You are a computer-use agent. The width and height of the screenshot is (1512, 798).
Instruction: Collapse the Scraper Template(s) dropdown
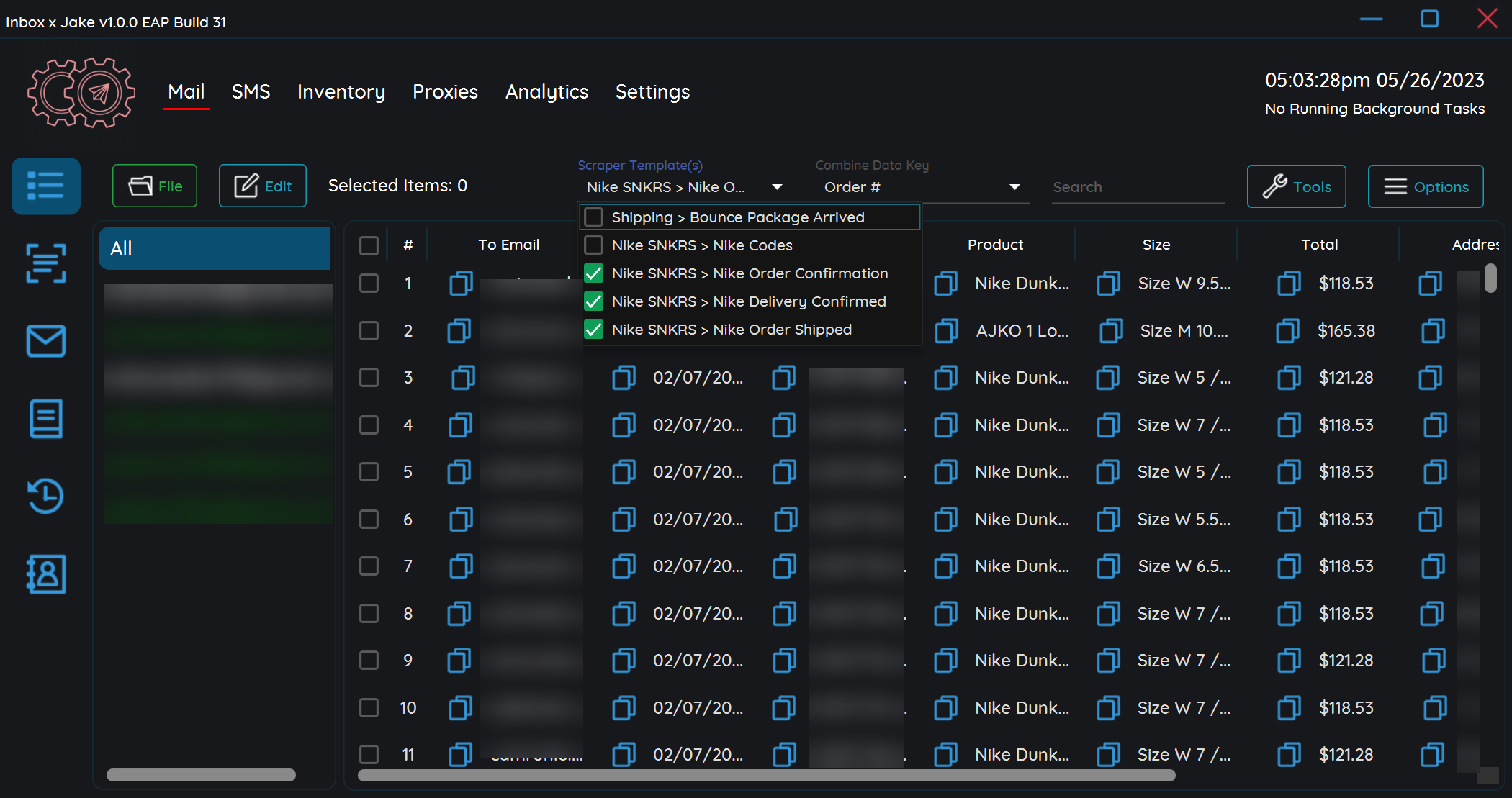tap(777, 187)
